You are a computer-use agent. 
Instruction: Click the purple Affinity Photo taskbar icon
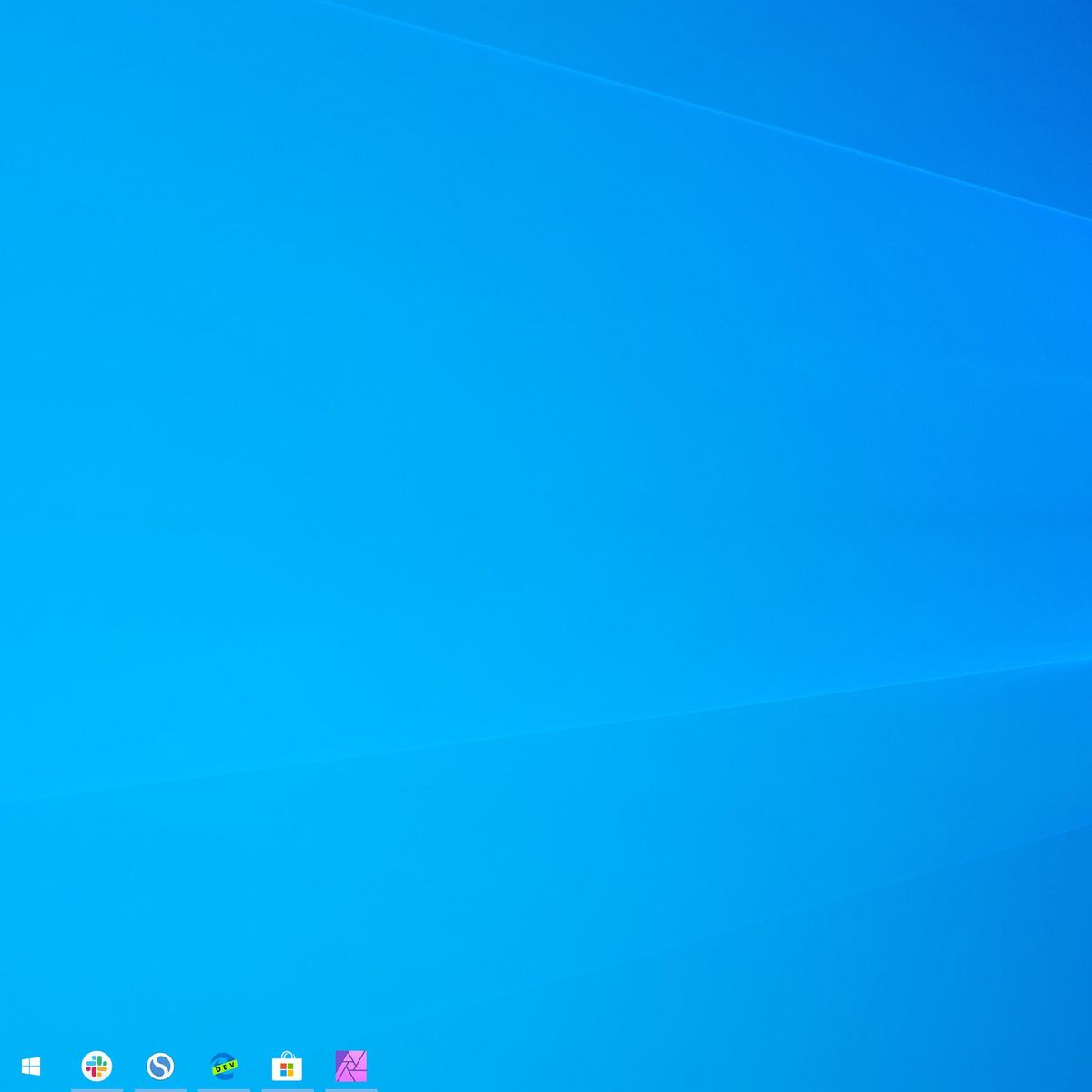pos(353,1064)
